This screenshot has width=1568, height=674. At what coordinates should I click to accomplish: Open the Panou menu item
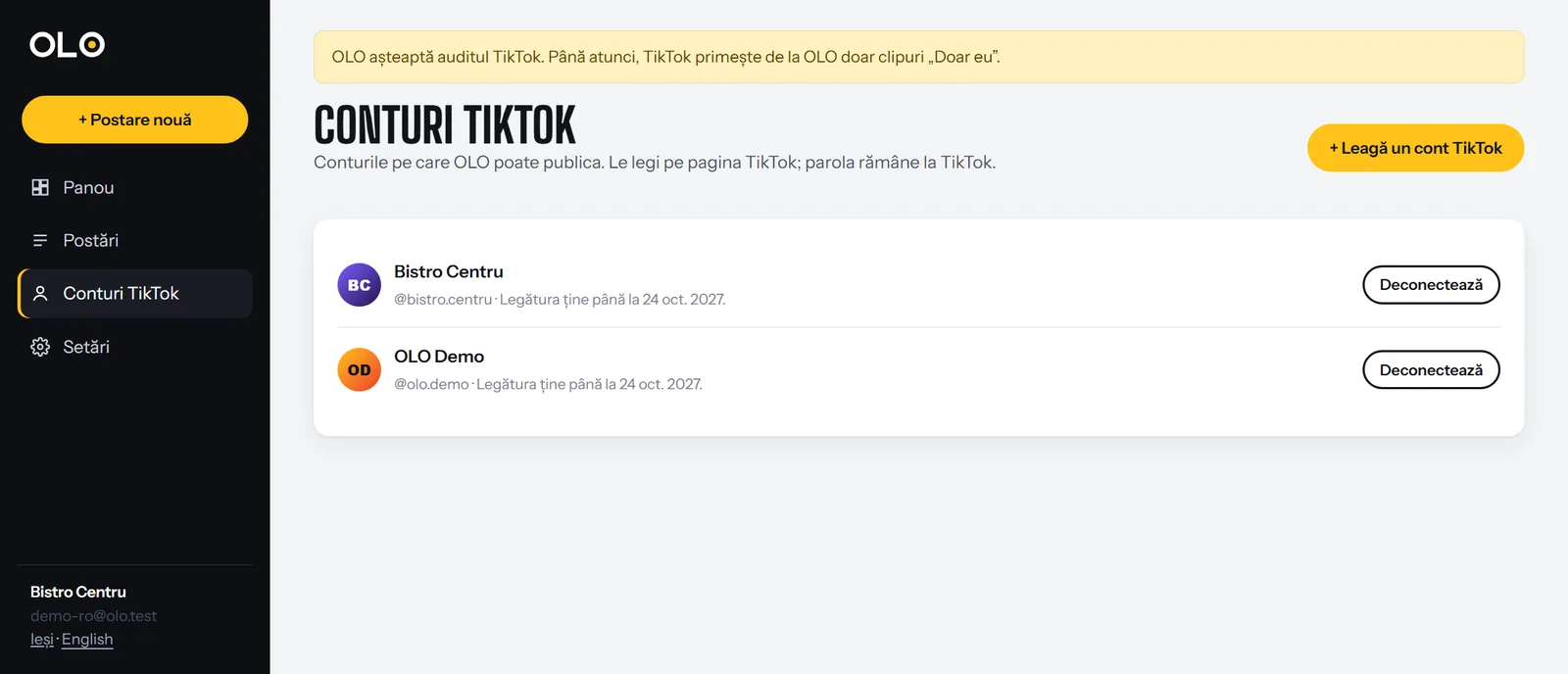pos(135,187)
